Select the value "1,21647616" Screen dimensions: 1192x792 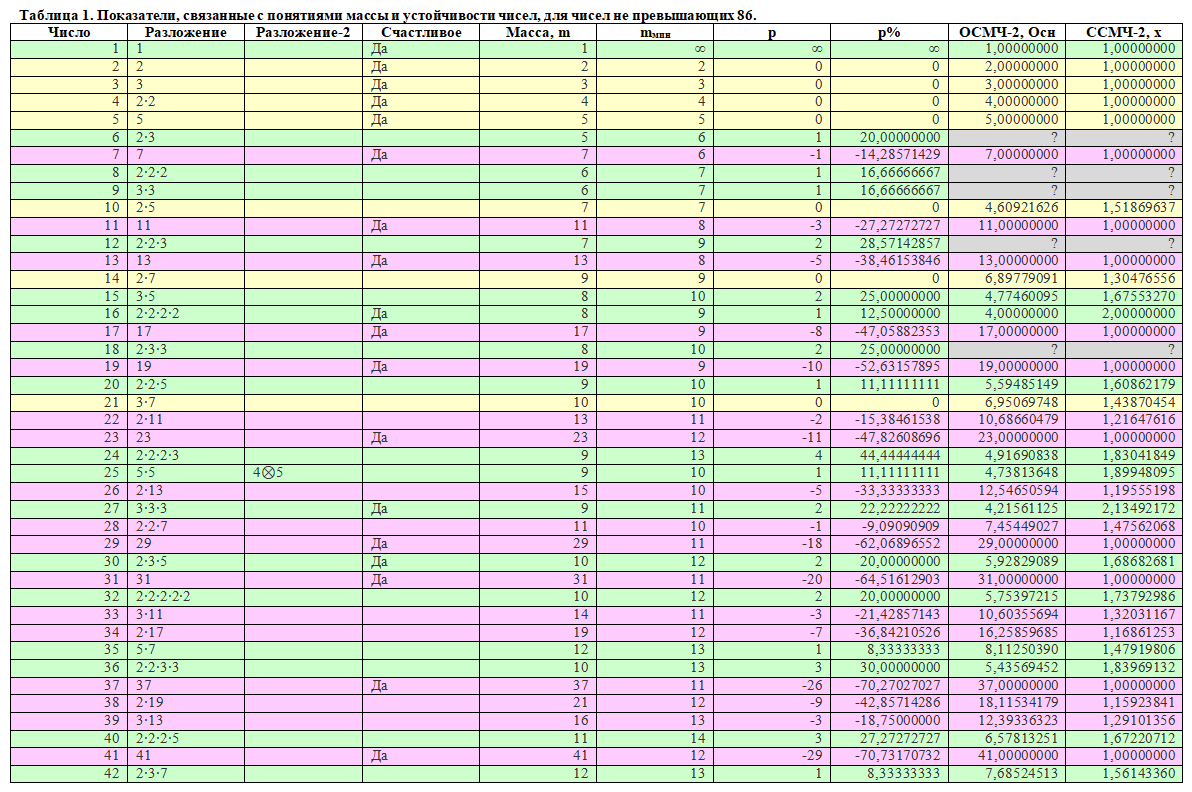pyautogui.click(x=1139, y=420)
